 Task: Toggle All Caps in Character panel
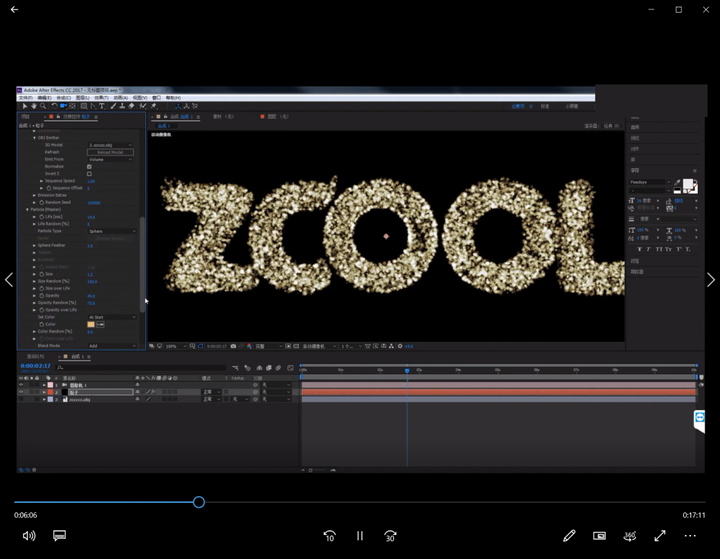[x=659, y=249]
